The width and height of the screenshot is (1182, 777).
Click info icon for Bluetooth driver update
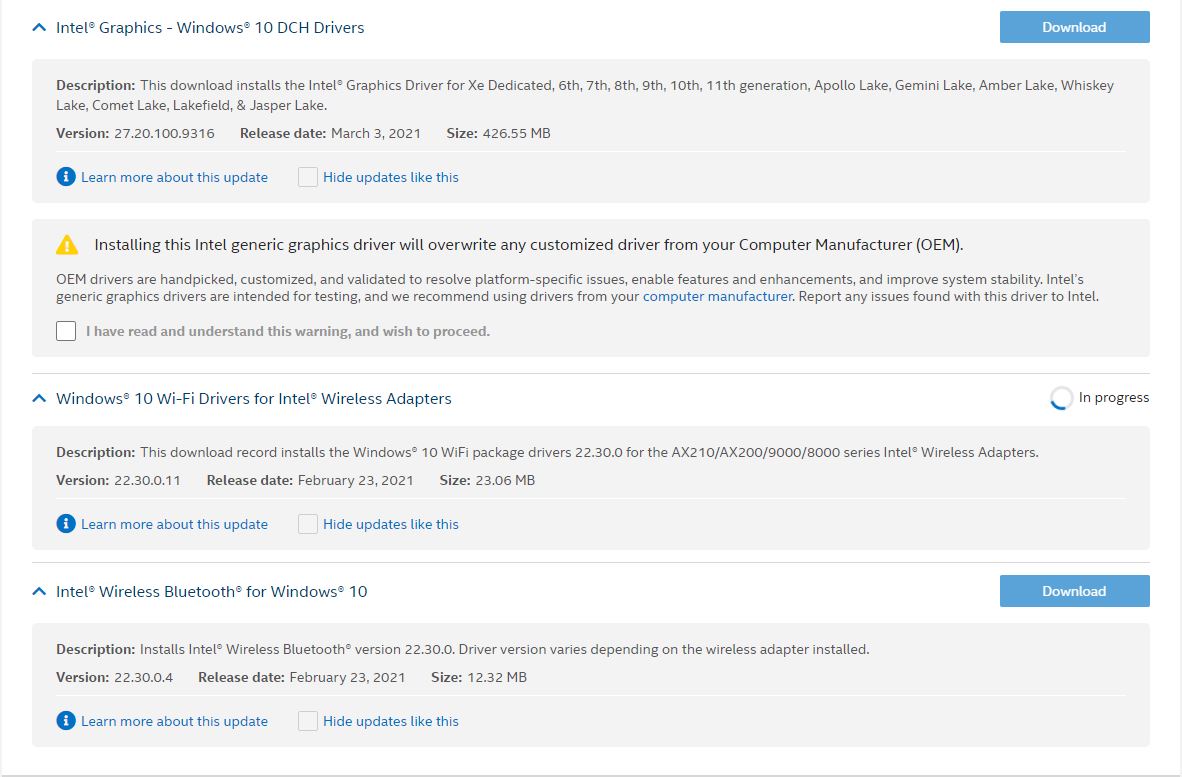tap(66, 720)
